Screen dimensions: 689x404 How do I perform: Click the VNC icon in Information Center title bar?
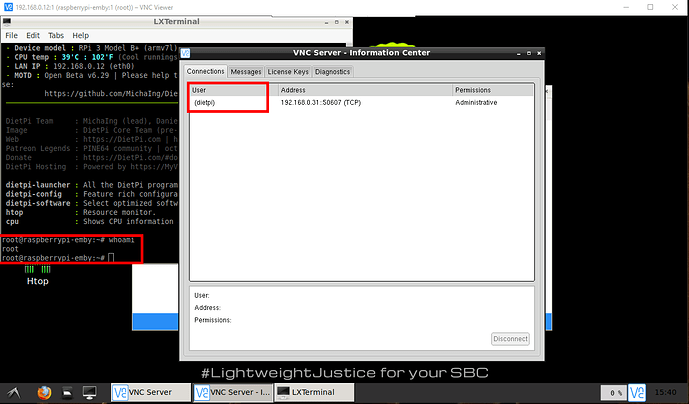click(x=185, y=53)
